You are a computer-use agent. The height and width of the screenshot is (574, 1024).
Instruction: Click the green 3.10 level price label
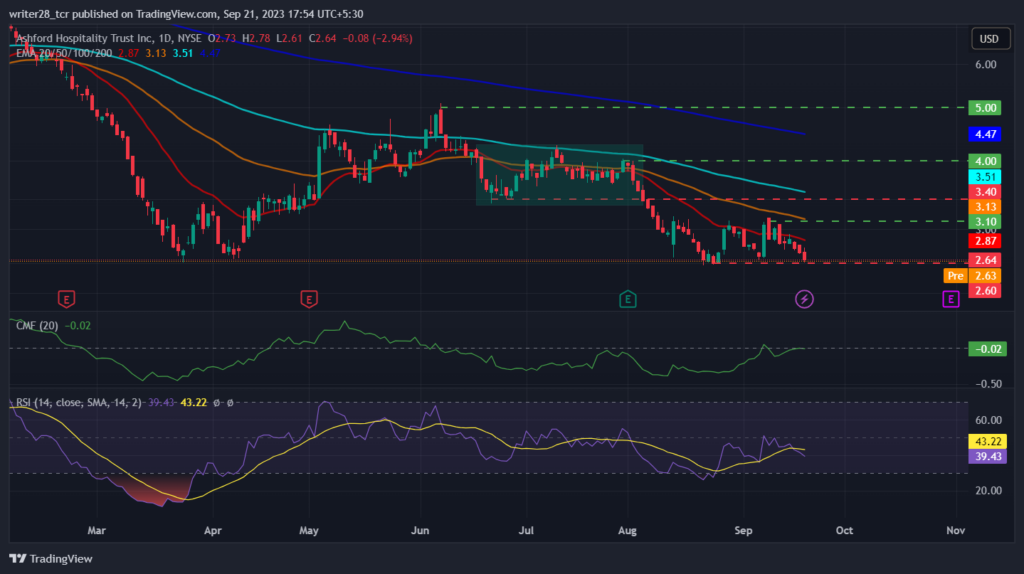(x=985, y=221)
